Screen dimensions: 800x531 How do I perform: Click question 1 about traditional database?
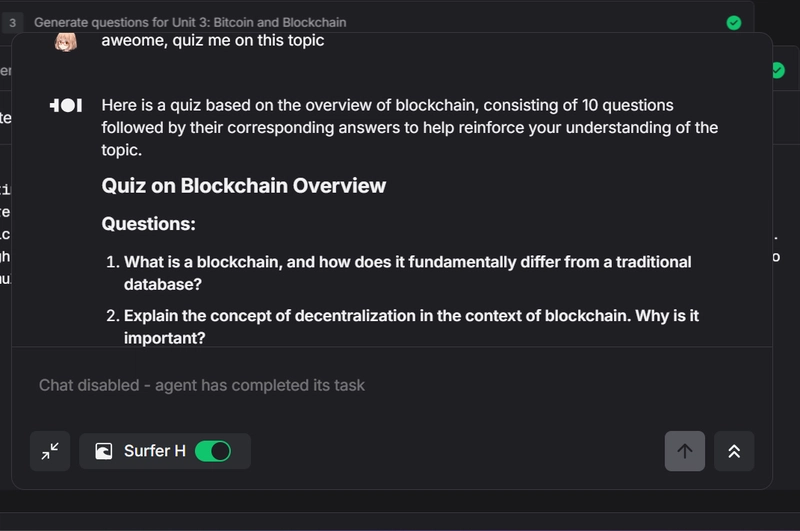click(408, 273)
